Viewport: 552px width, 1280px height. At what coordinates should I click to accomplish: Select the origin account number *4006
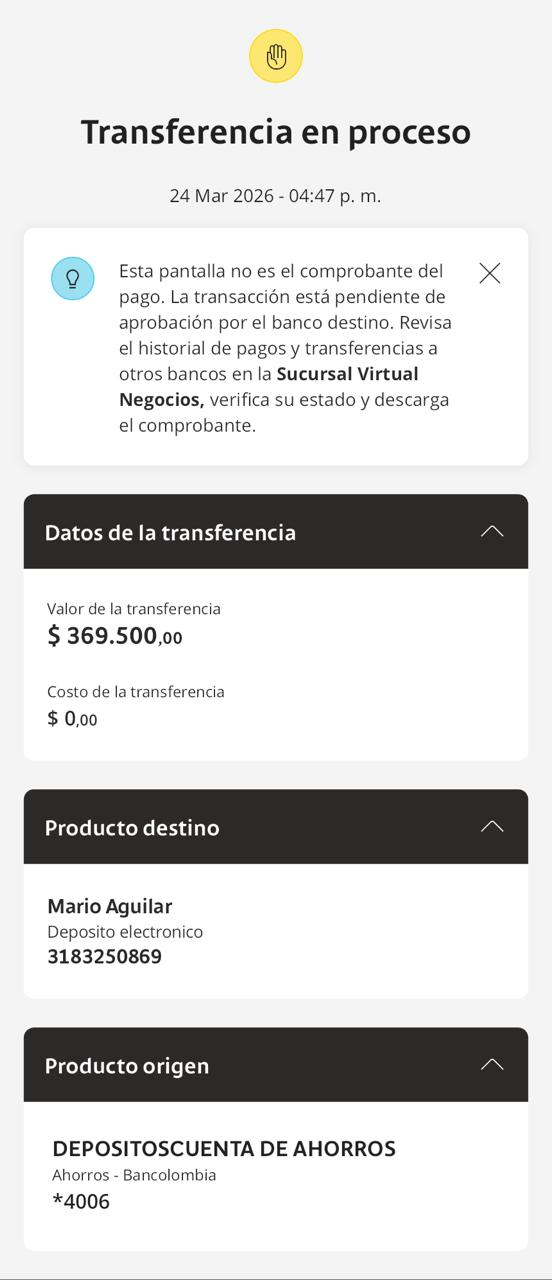pos(81,1201)
